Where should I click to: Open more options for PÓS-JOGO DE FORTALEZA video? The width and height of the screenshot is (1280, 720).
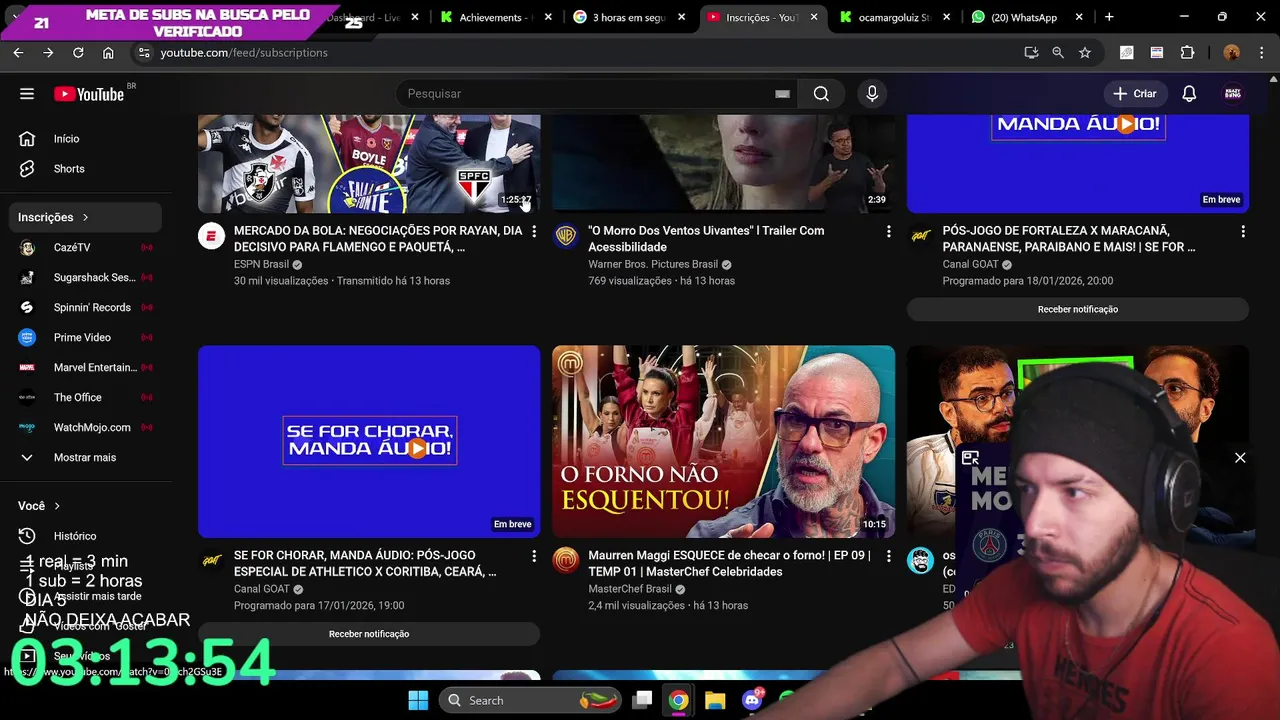click(x=1243, y=231)
